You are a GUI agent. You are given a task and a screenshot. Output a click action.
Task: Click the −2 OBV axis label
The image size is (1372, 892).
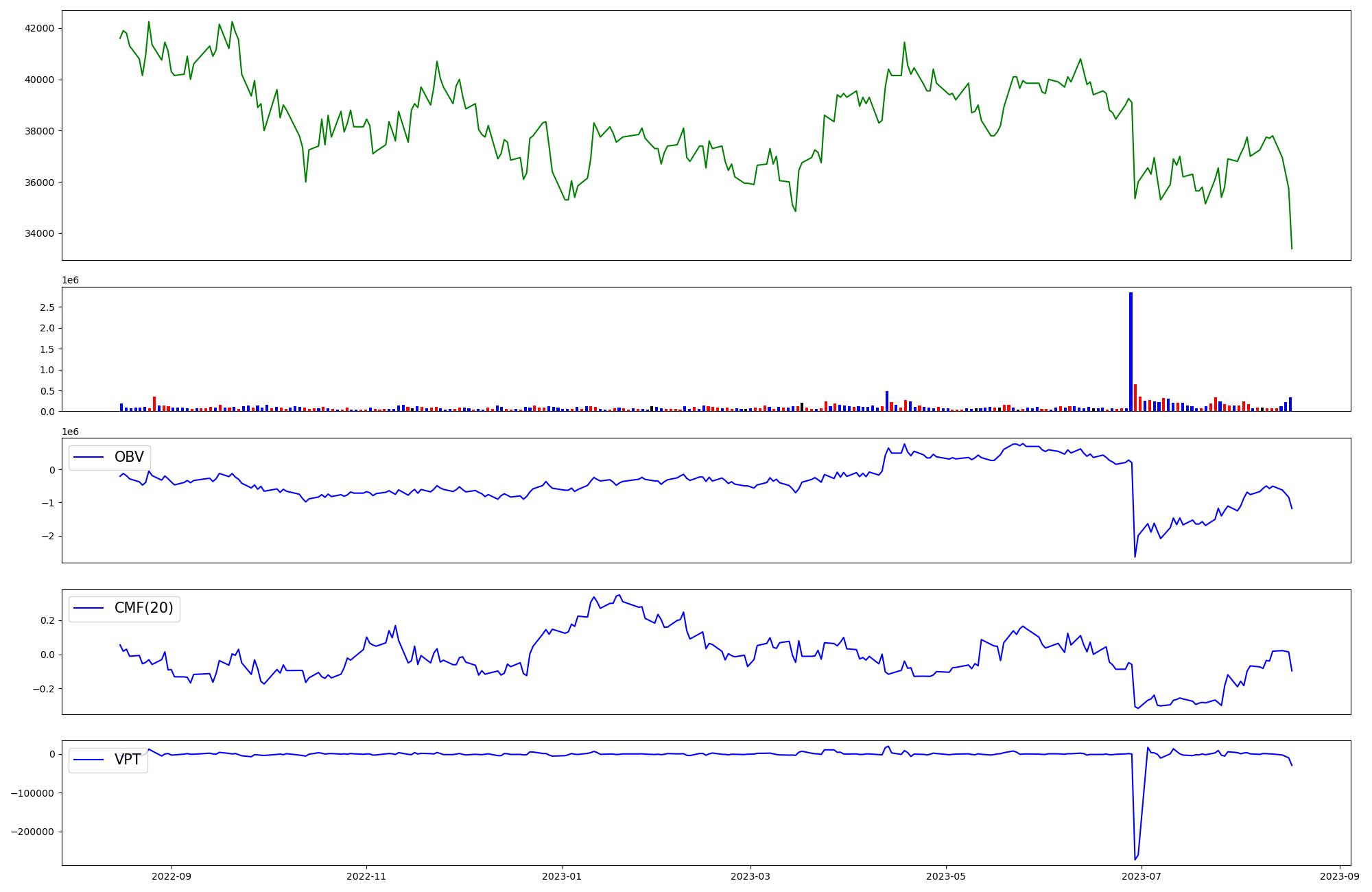point(47,536)
